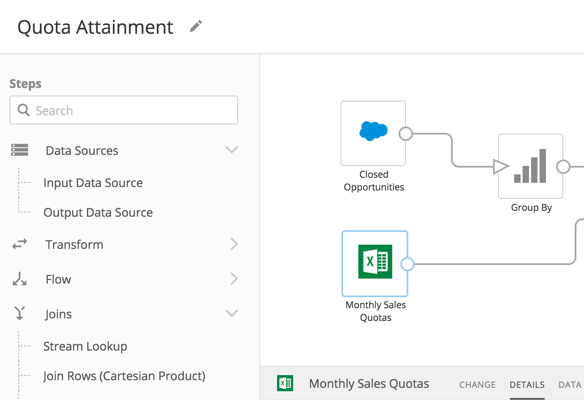Select Stream Lookup step

tap(85, 346)
